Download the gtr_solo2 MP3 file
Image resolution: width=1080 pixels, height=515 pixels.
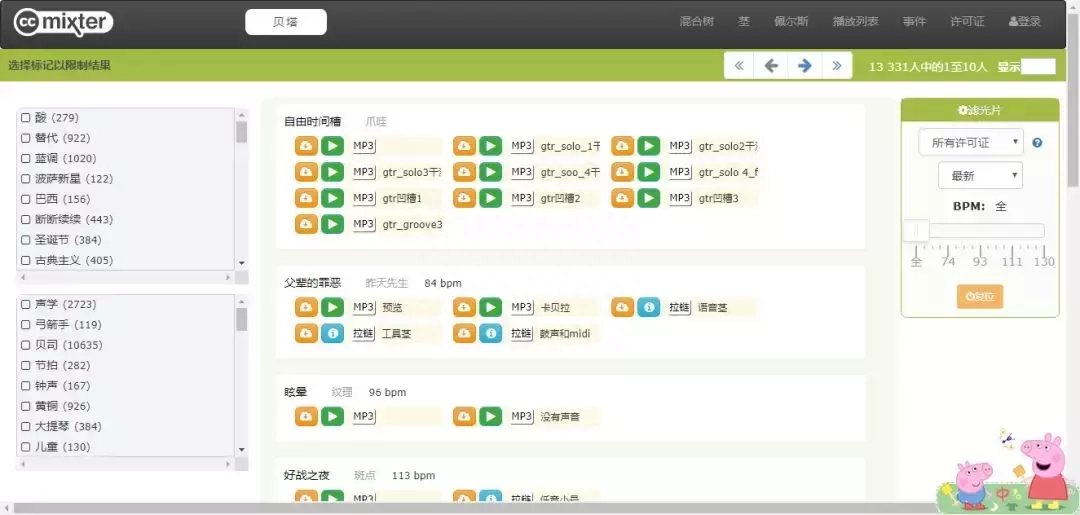tap(623, 146)
